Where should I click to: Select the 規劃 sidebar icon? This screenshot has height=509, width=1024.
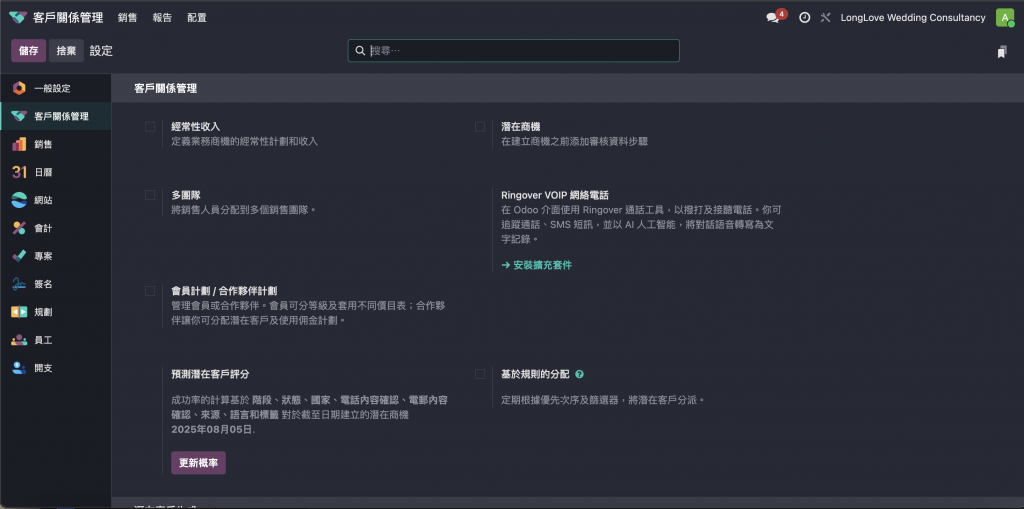pyautogui.click(x=19, y=312)
